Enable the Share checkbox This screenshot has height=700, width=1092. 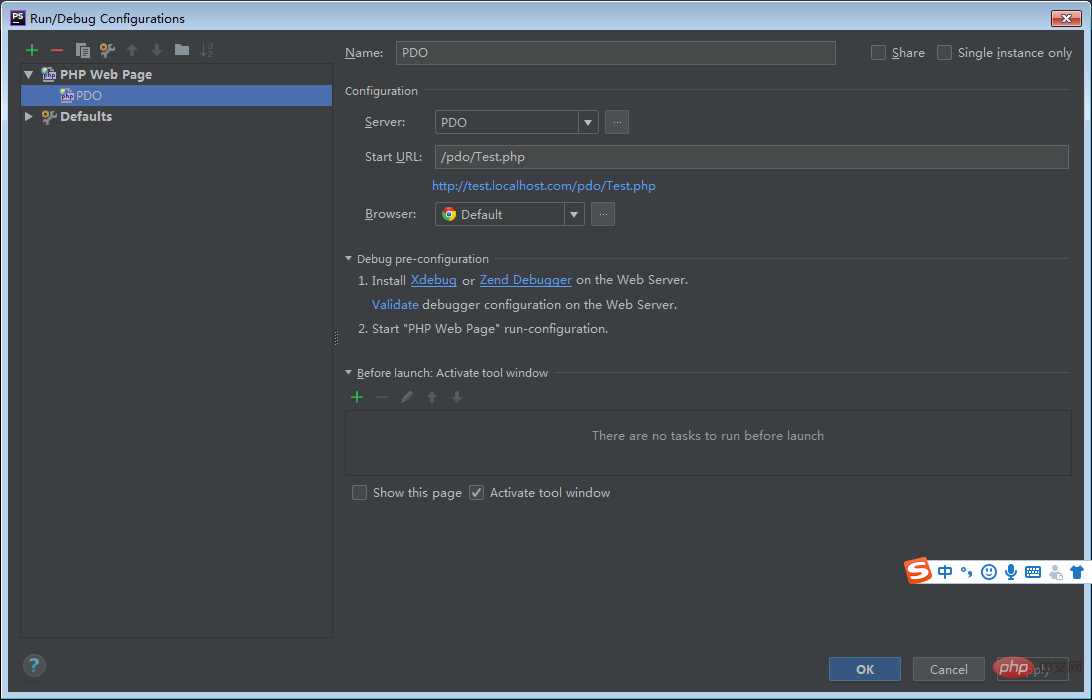tap(878, 52)
